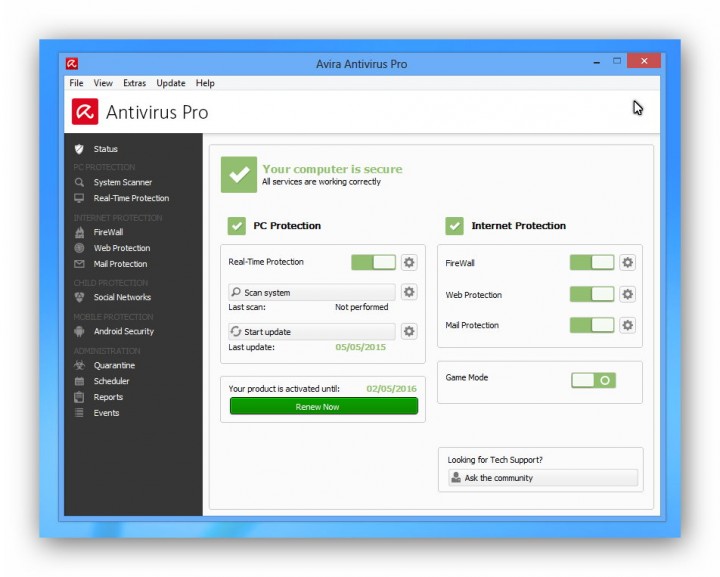Open FireWall settings gear
This screenshot has width=720, height=577.
click(627, 262)
